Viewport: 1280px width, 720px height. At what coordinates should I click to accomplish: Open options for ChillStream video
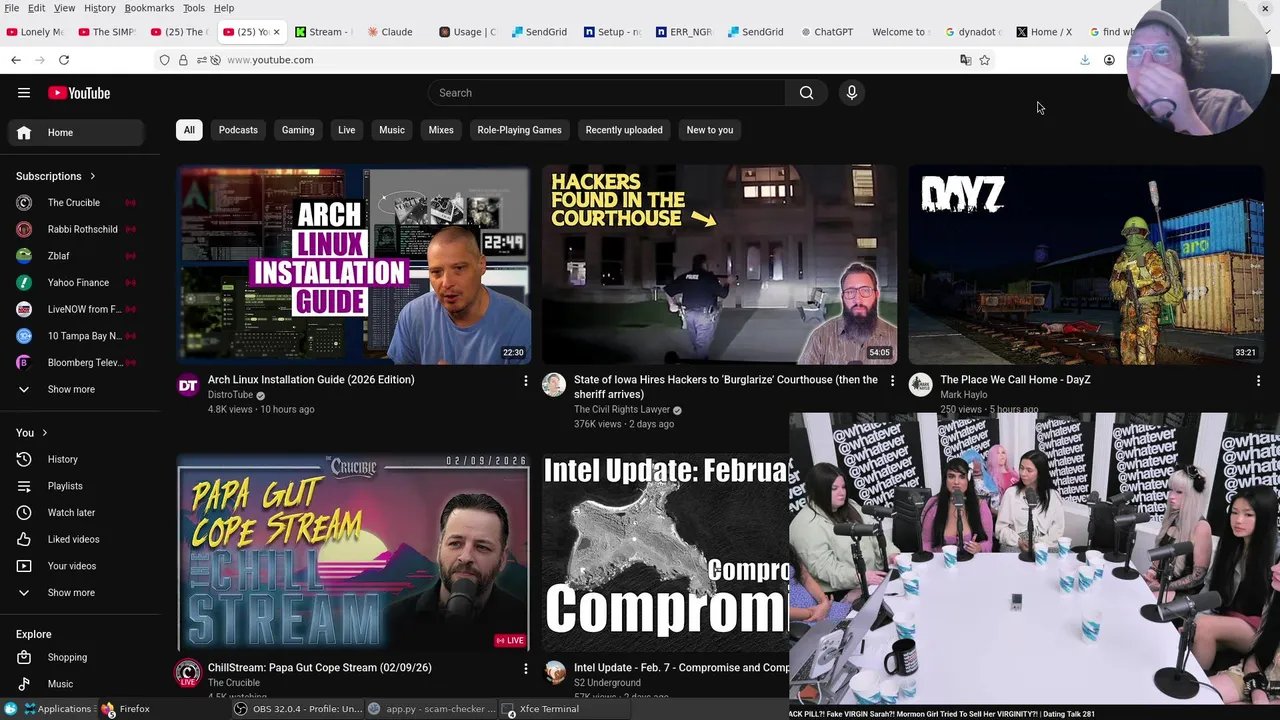coord(525,668)
